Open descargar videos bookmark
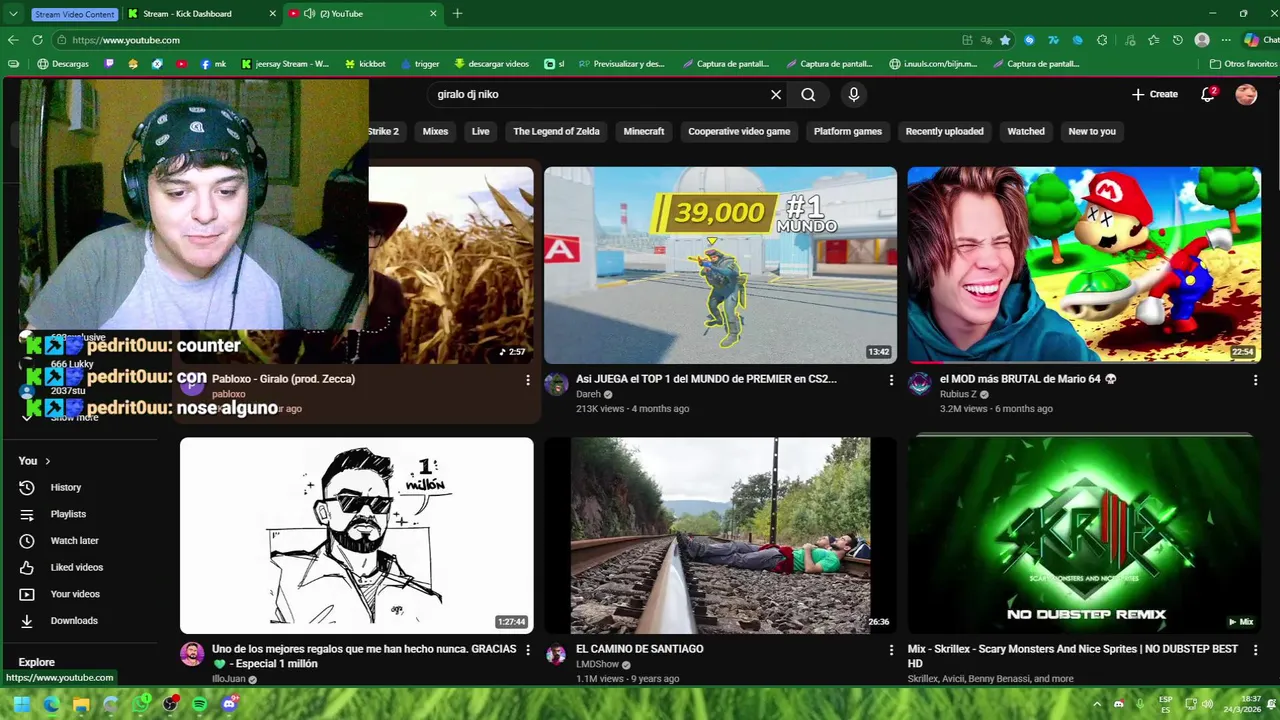This screenshot has height=720, width=1280. 491,64
